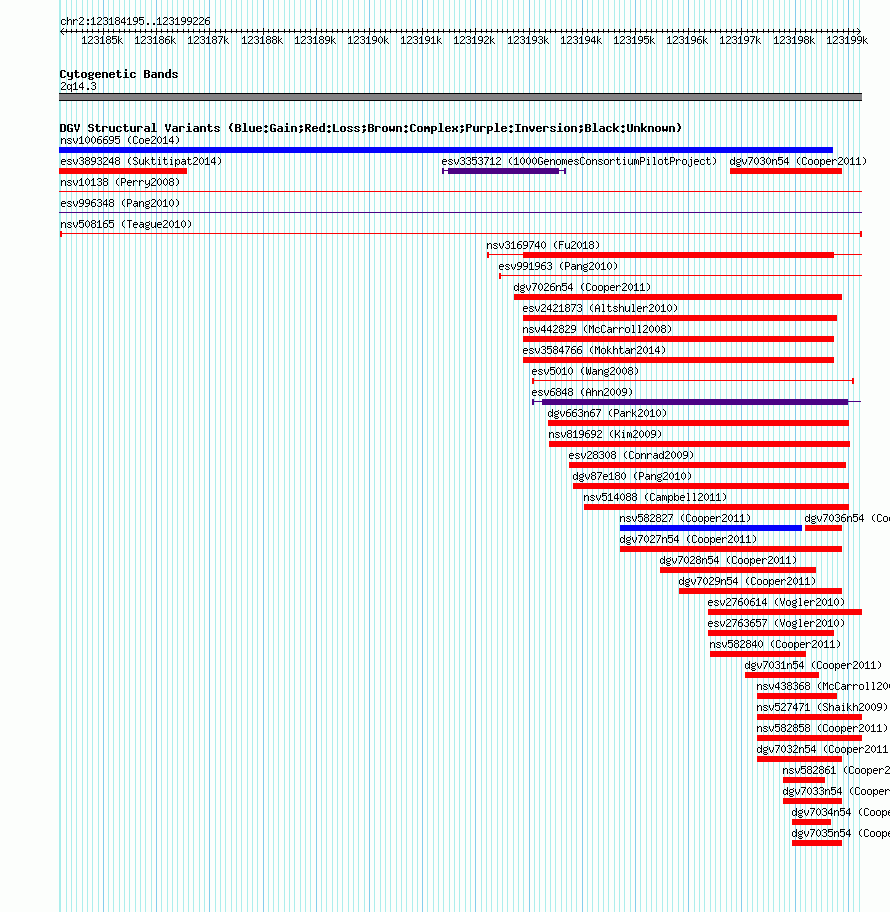Click the thin red esv5010 loss line
Image resolution: width=890 pixels, height=912 pixels.
click(693, 381)
